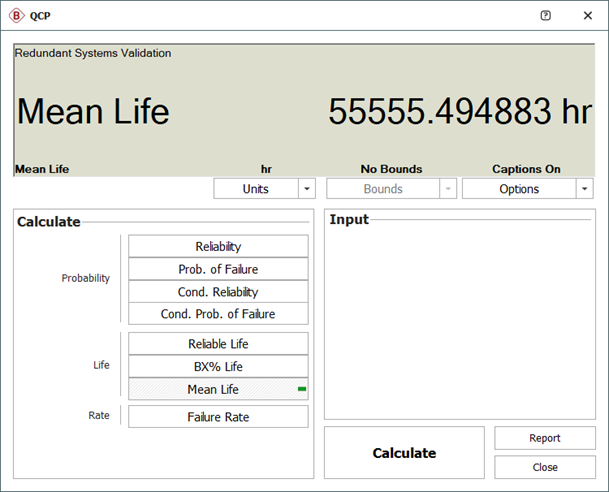The height and width of the screenshot is (492, 609).
Task: Choose Prob. of Failure calculation
Action: coord(218,269)
